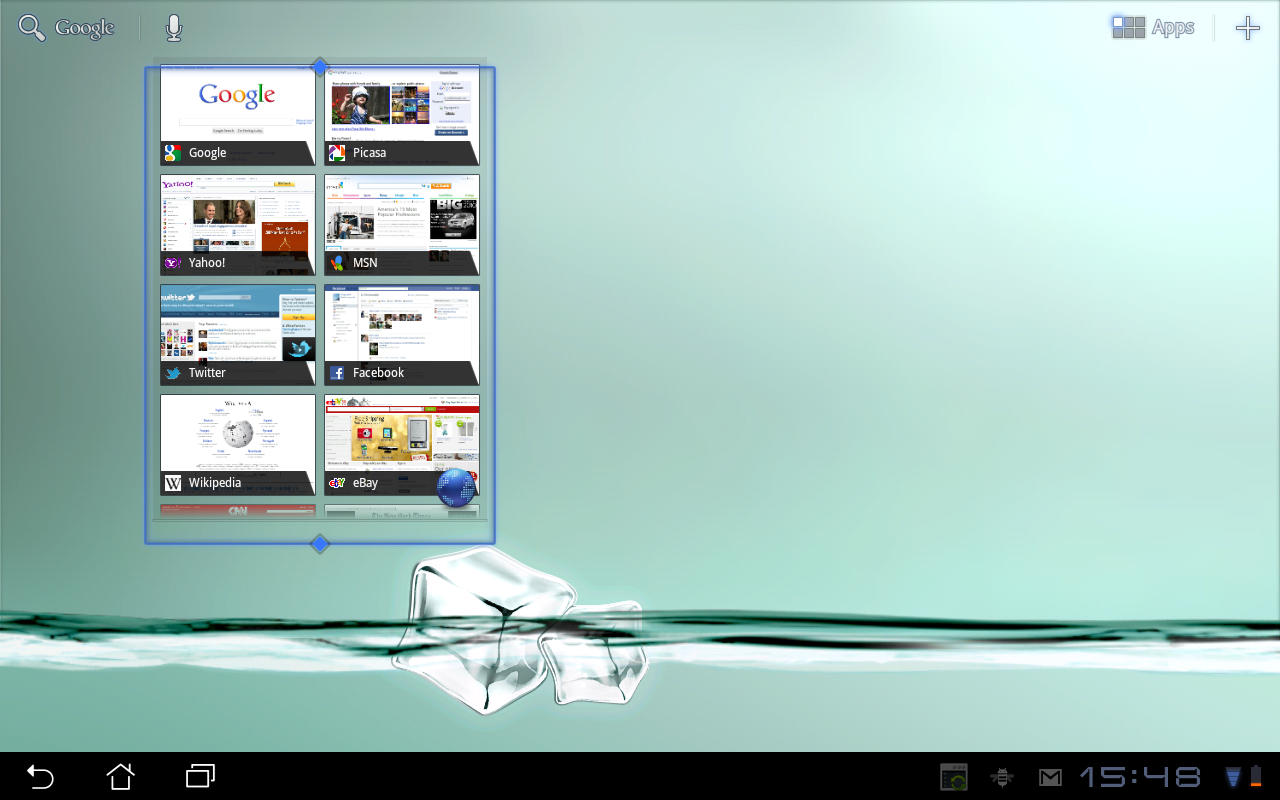Tap the MSN butterfly favicon

click(x=337, y=263)
